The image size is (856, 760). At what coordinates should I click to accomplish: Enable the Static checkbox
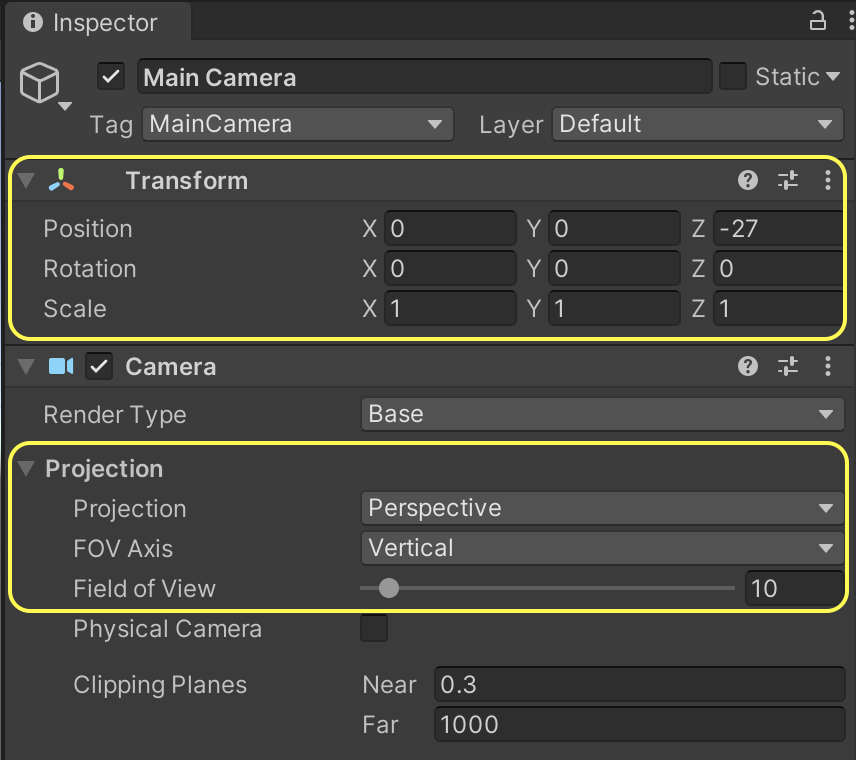click(x=733, y=77)
